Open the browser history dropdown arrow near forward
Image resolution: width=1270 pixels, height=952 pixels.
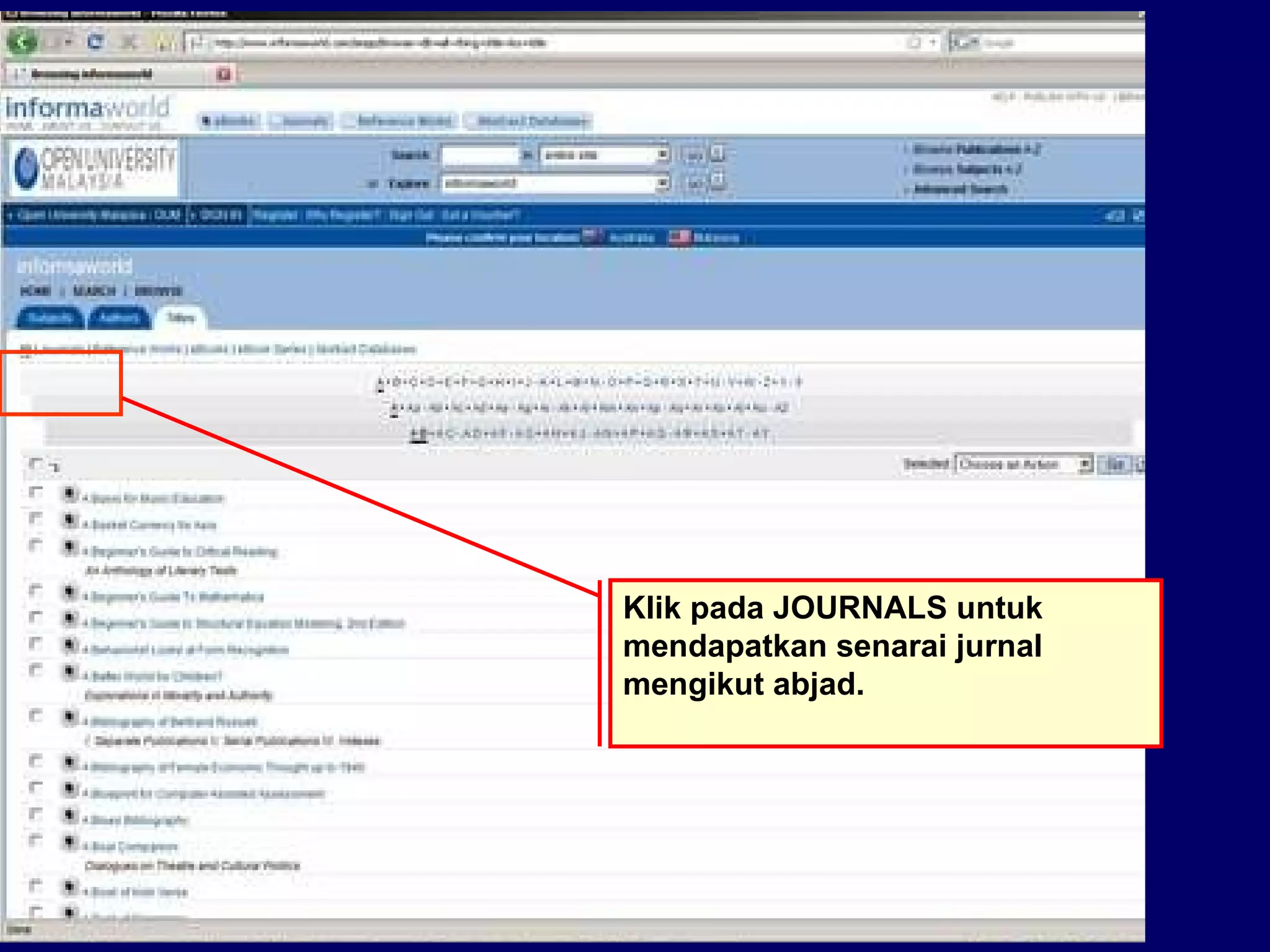tap(69, 43)
